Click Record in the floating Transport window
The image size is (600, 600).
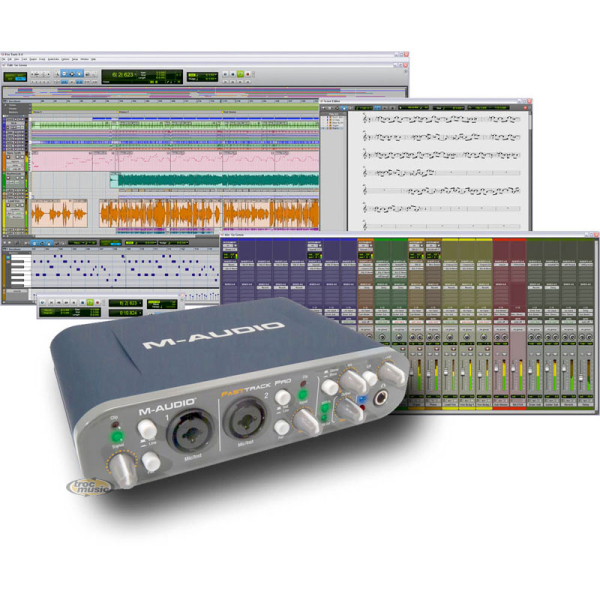(x=97, y=302)
